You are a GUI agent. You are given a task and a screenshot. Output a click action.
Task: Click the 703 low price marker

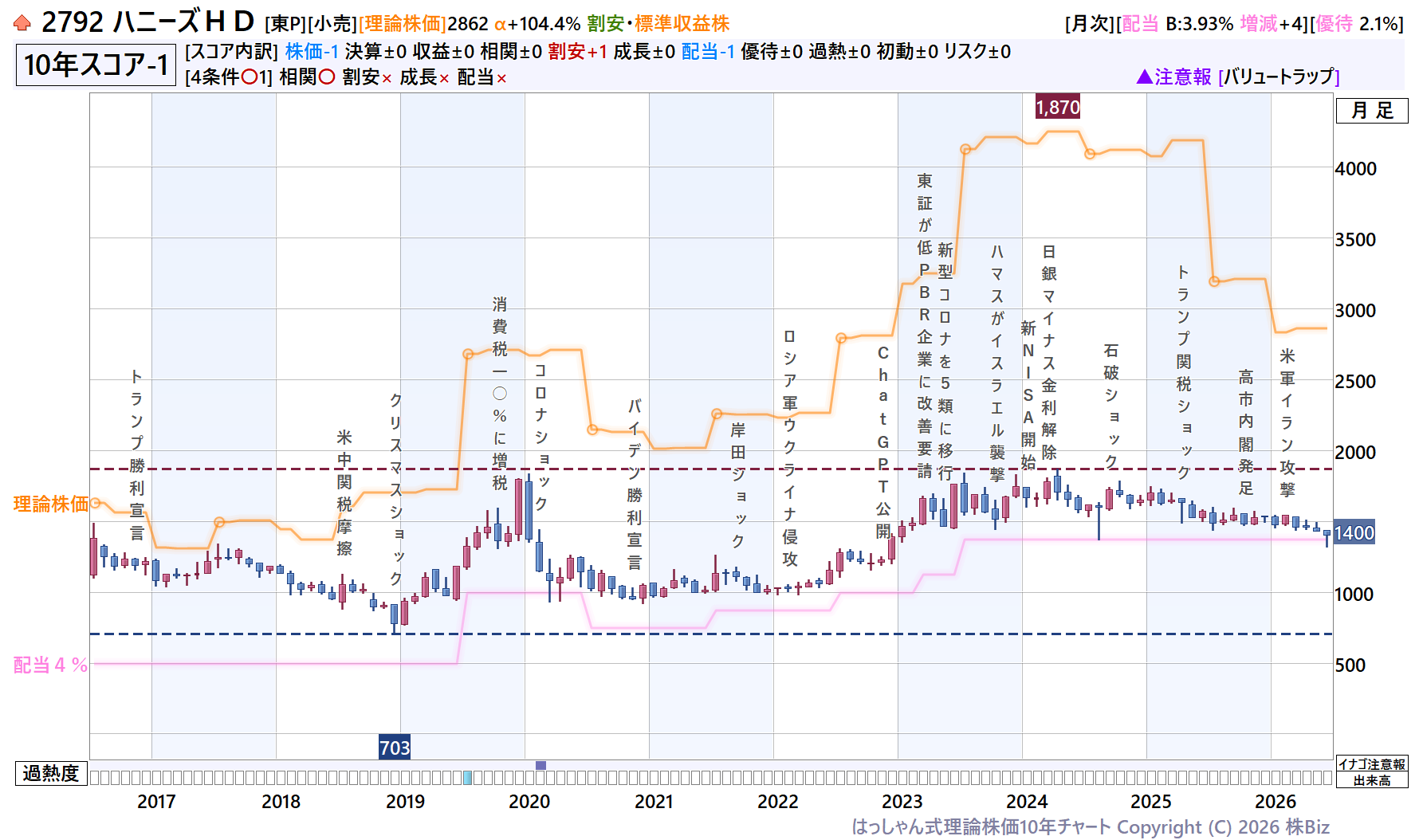coord(395,748)
